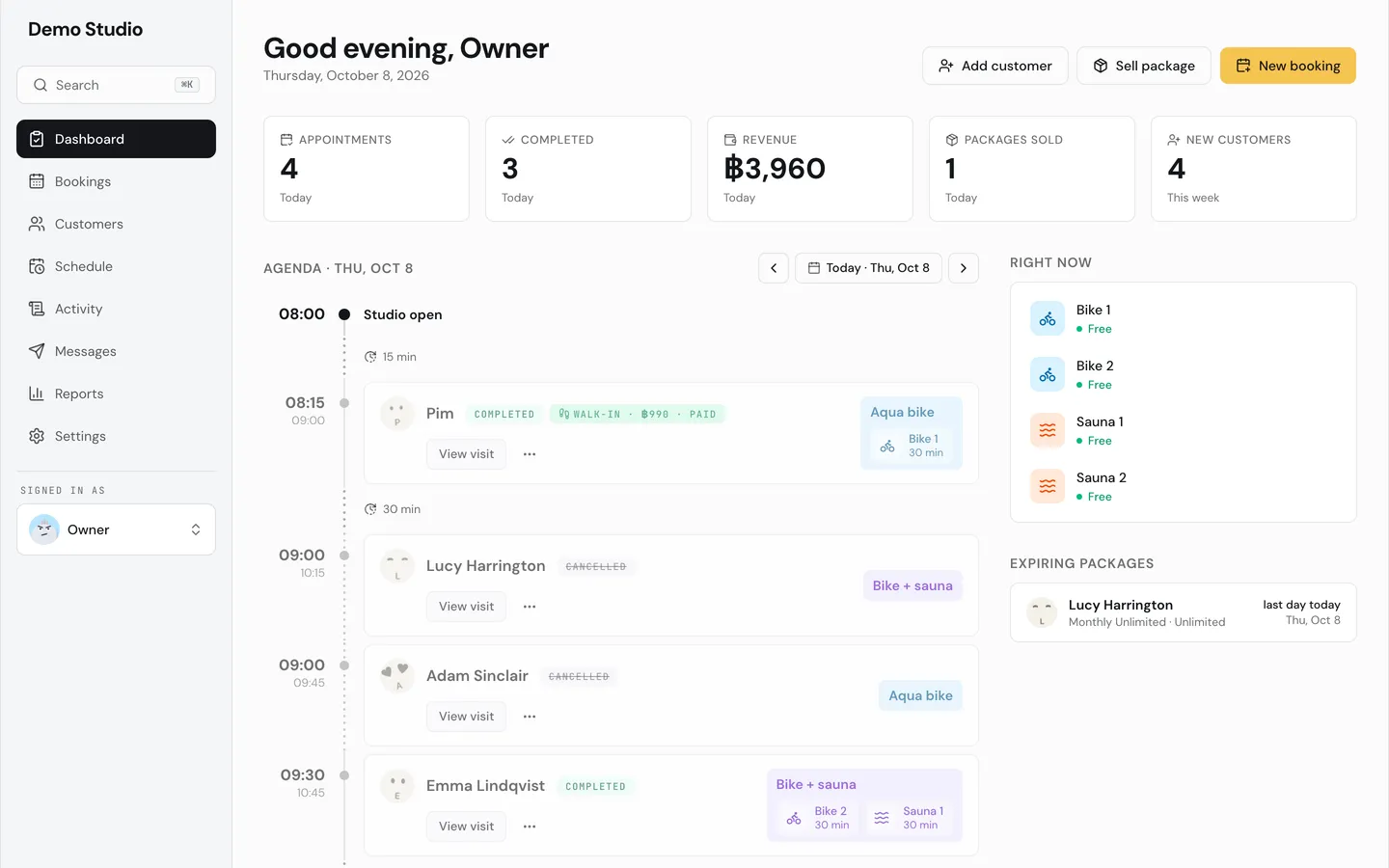Click the Settings gear icon
Screen dimensions: 1389x868
[x=37, y=436]
